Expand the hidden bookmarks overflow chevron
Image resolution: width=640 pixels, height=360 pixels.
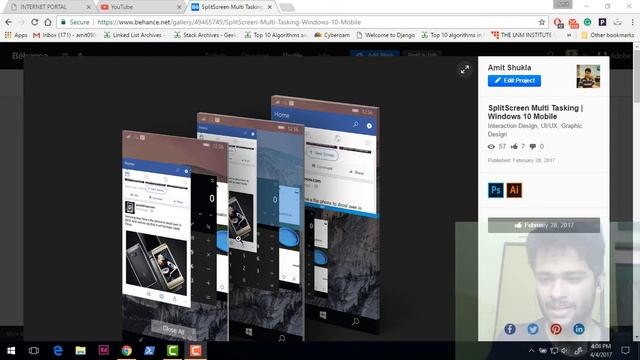tap(569, 35)
